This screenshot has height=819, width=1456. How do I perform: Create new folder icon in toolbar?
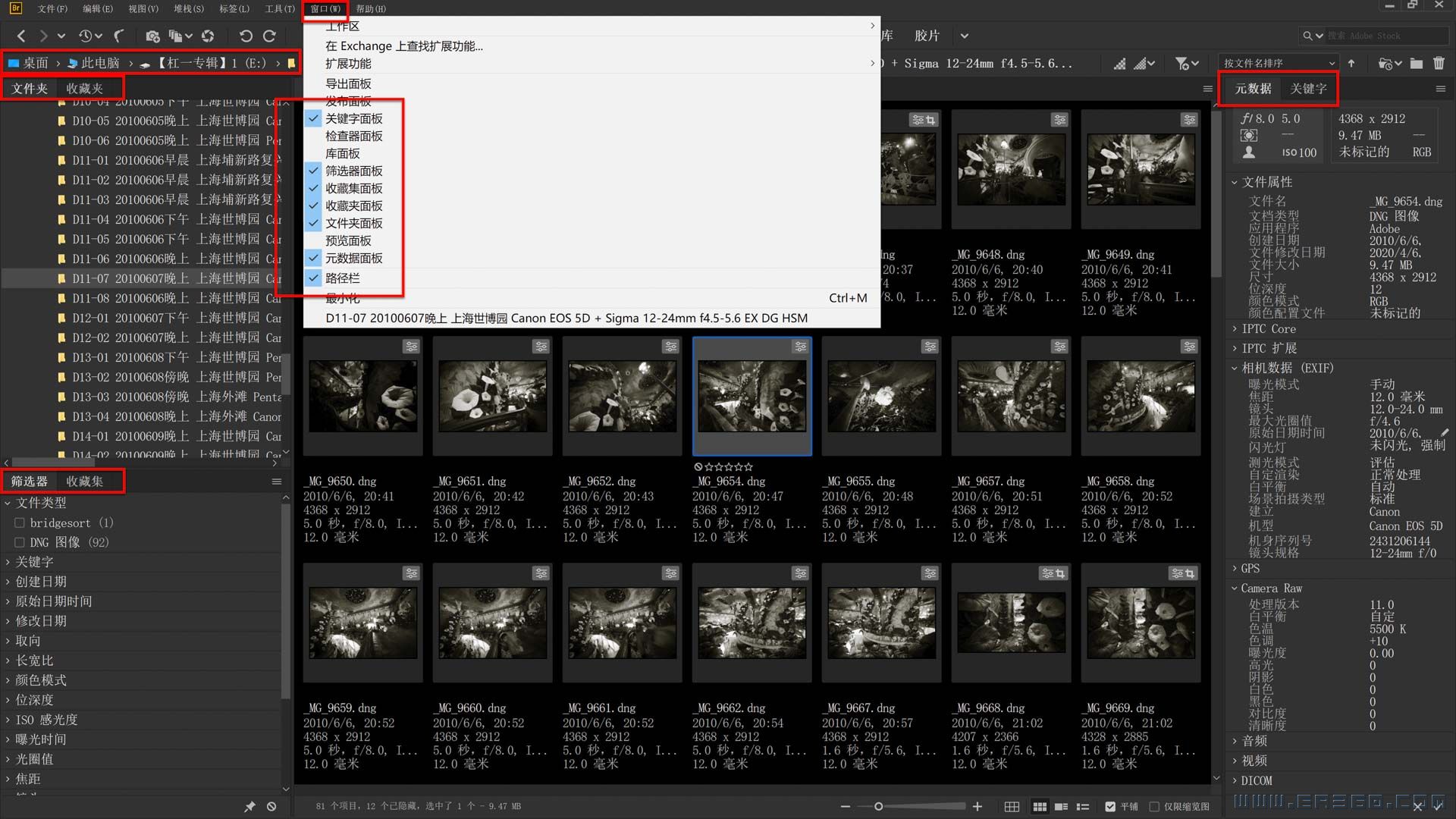point(1416,63)
